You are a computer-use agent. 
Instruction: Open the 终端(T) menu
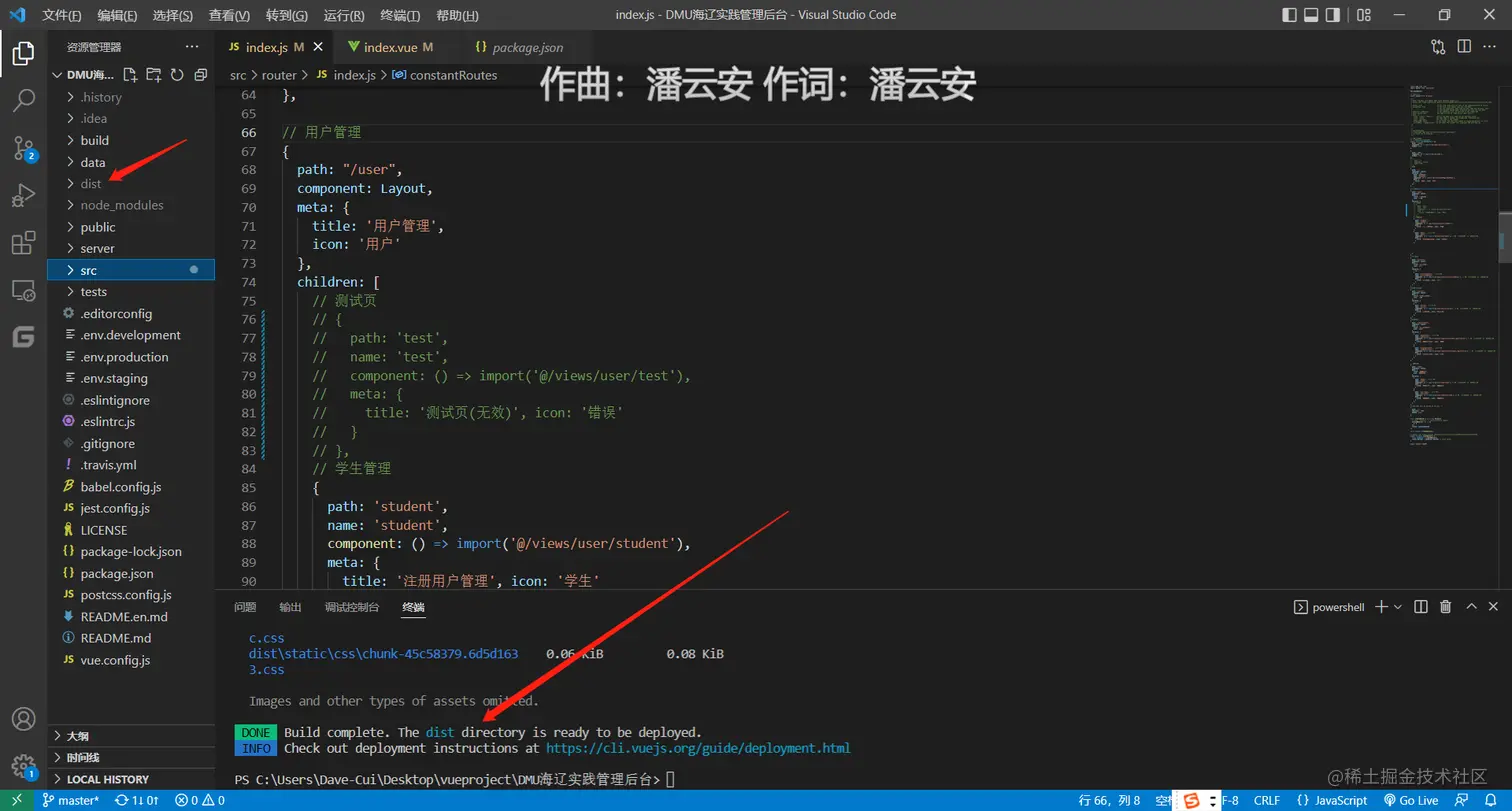(401, 15)
